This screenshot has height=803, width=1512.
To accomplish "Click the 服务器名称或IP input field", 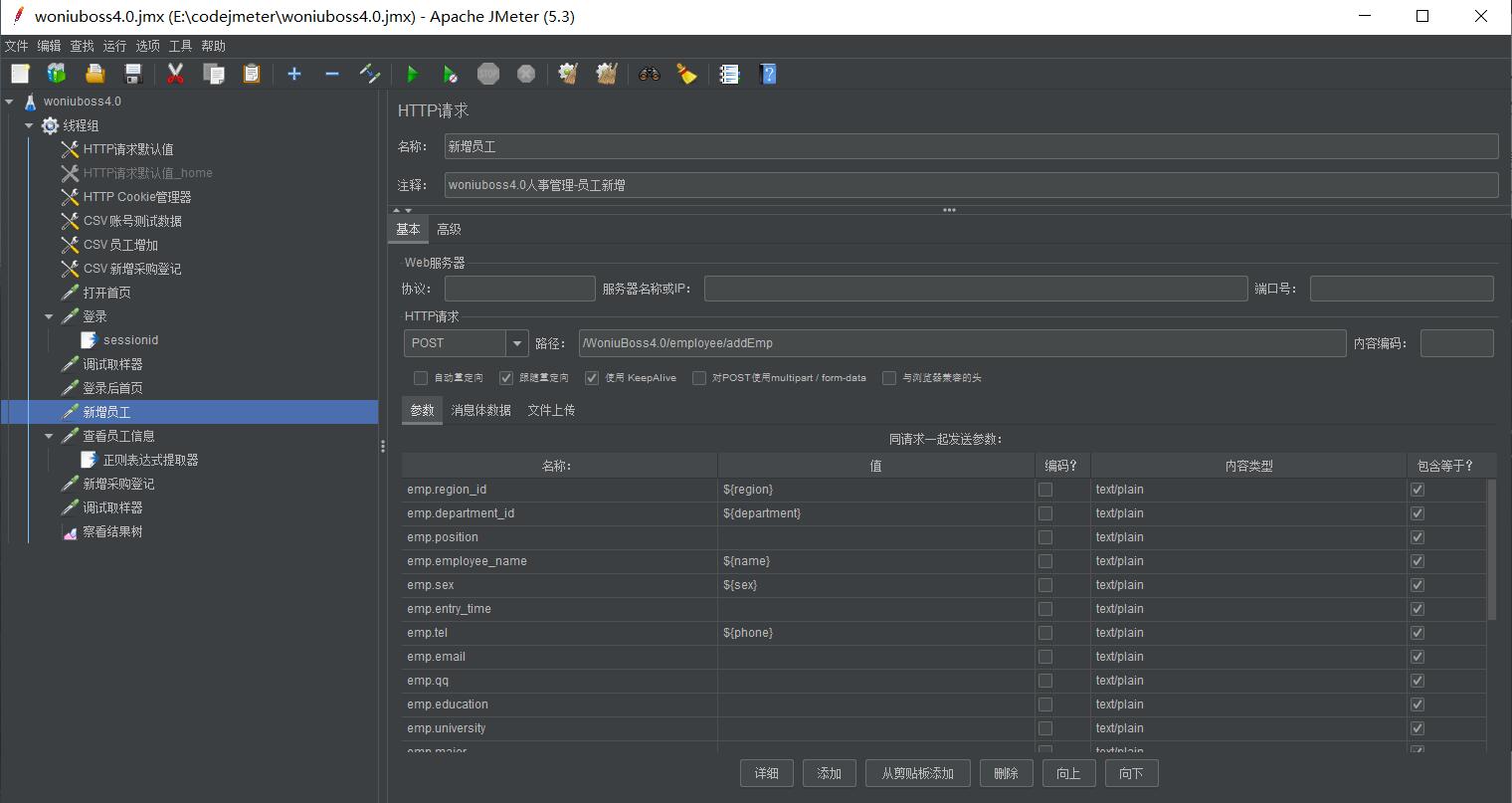I will 976,289.
